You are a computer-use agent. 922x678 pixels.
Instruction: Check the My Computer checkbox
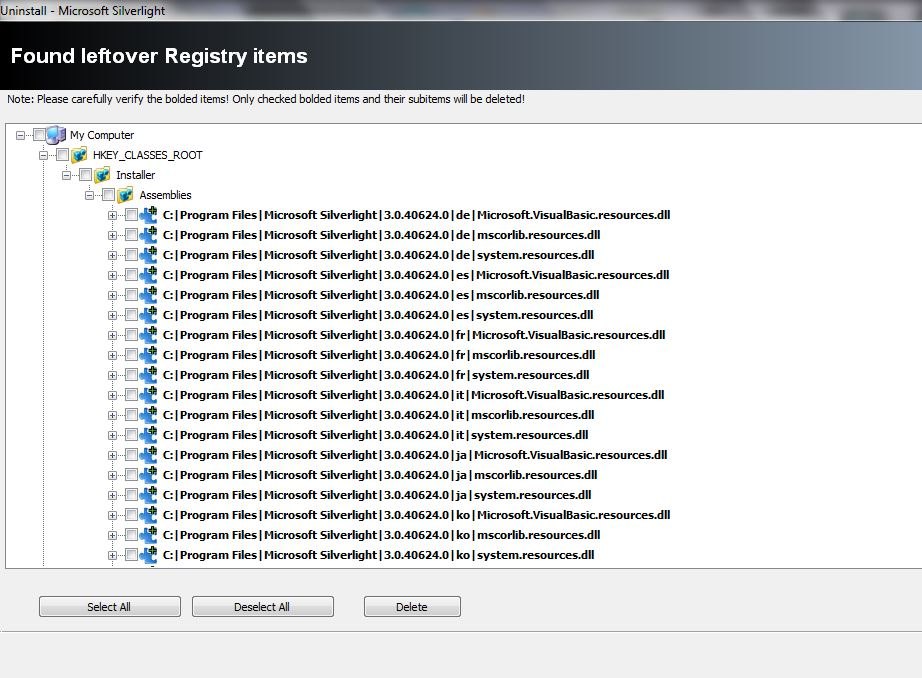pos(39,135)
